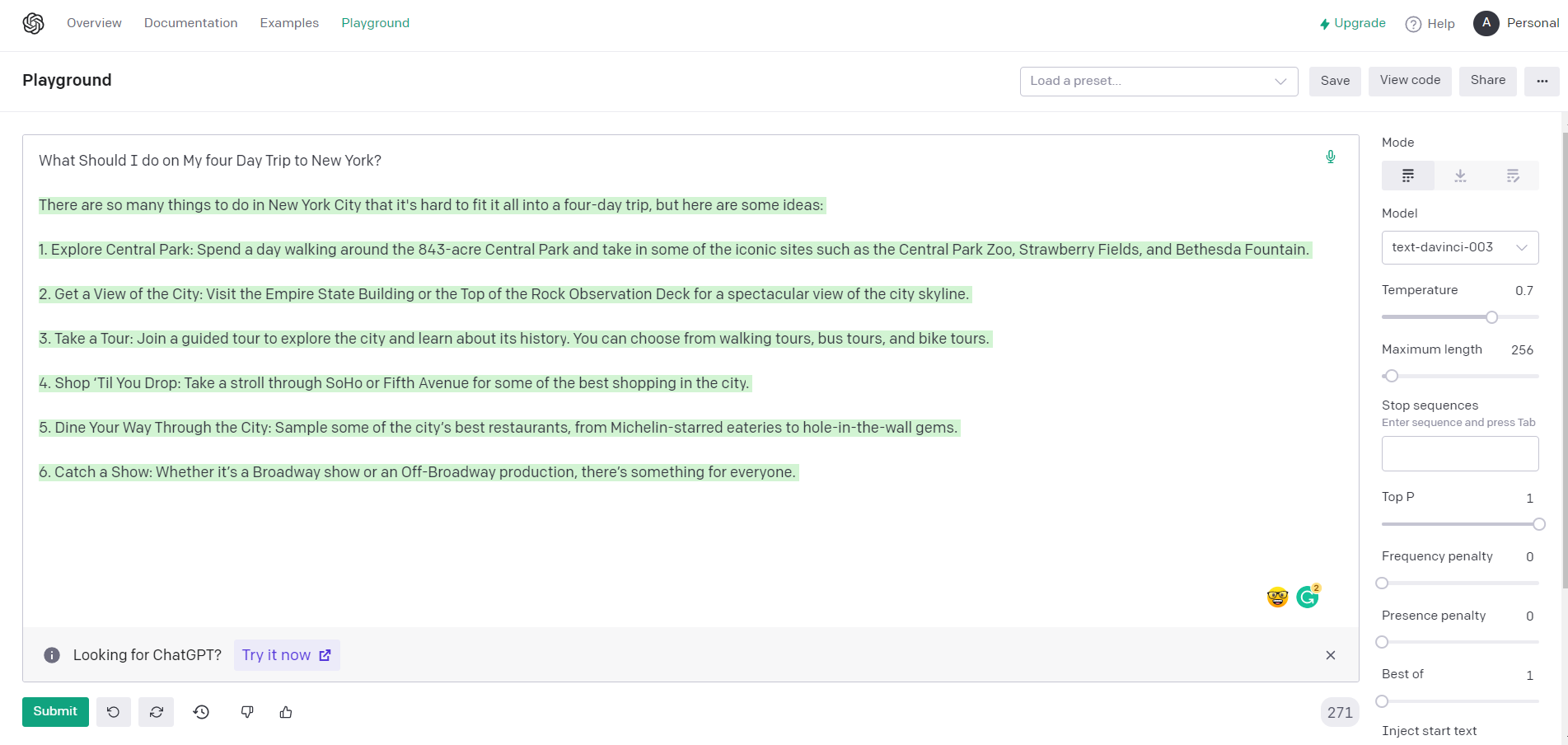Image resolution: width=1568 pixels, height=745 pixels.
Task: Click the undo last action icon
Action: [114, 712]
